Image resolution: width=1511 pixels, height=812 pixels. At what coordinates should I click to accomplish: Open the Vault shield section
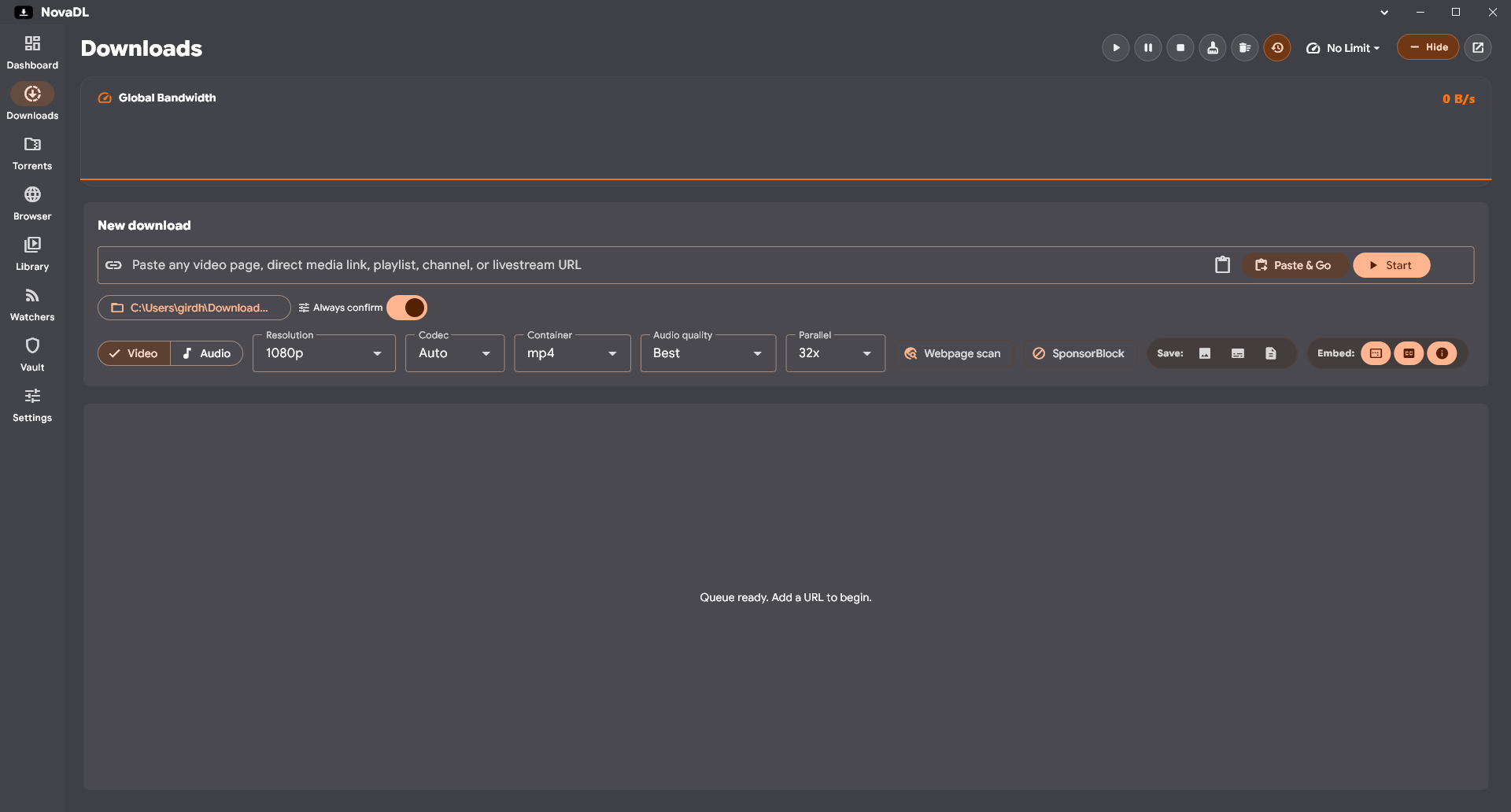tap(32, 355)
